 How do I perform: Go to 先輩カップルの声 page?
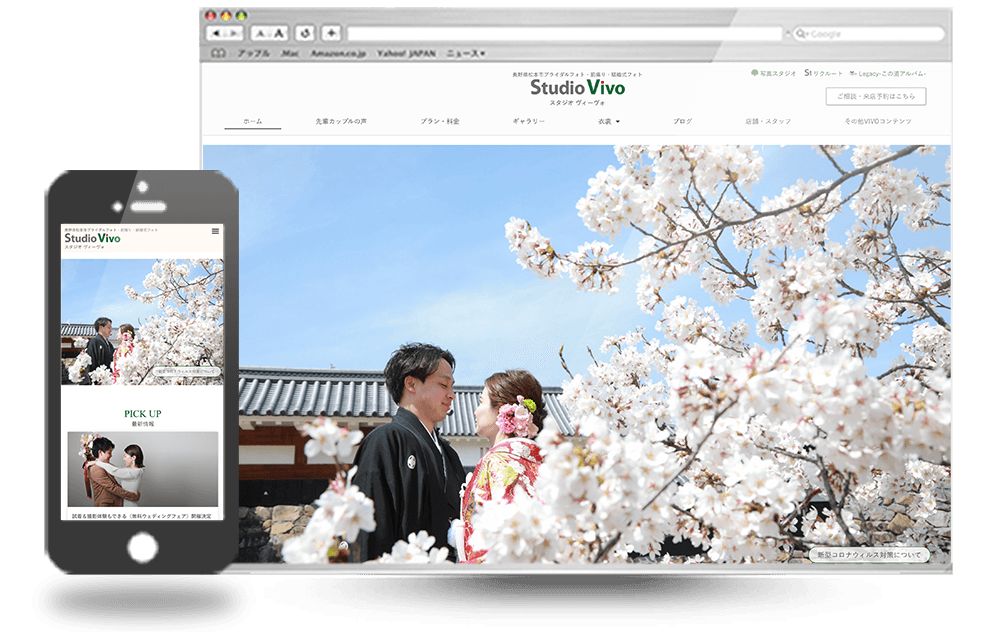[x=340, y=121]
